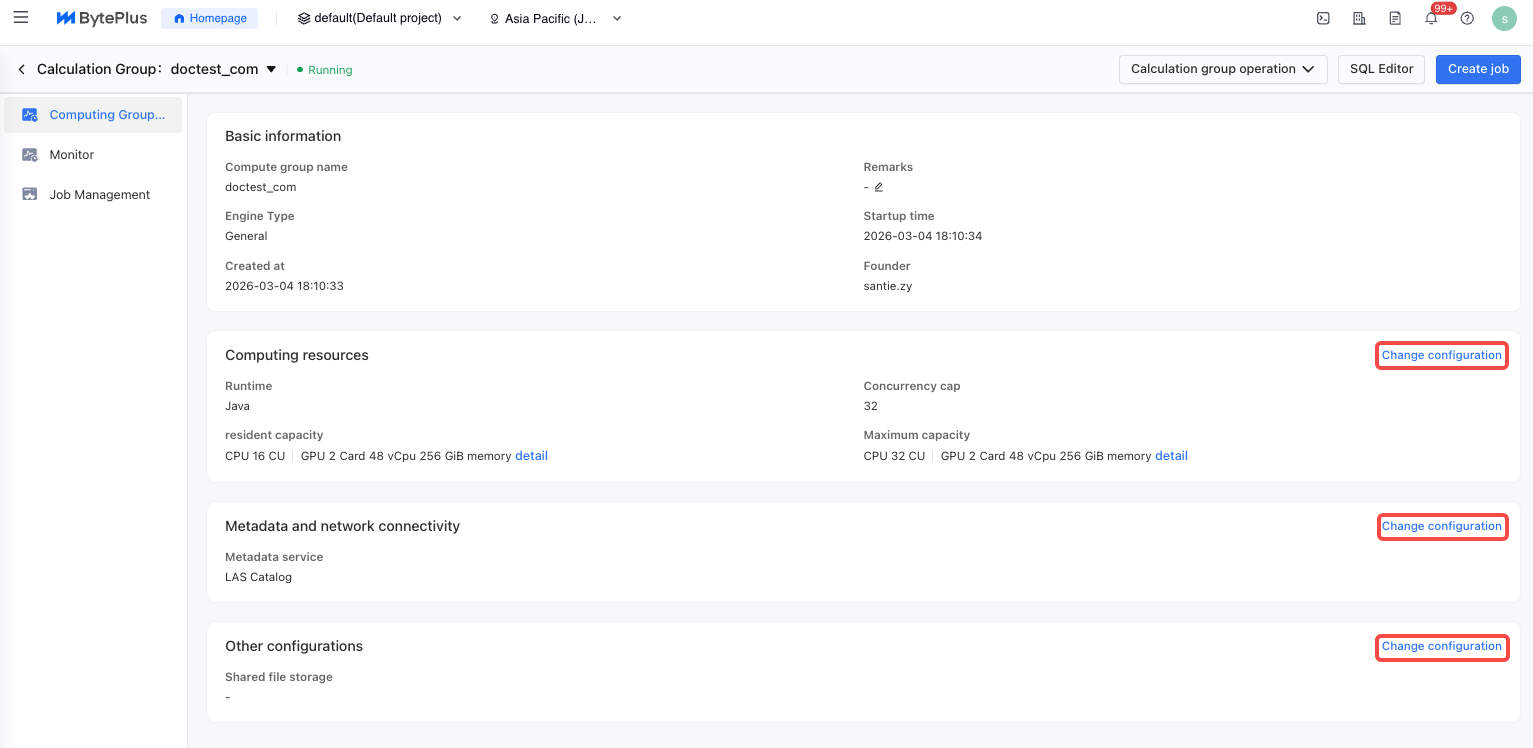Click the help question mark icon
The width and height of the screenshot is (1533, 748).
click(x=1467, y=18)
